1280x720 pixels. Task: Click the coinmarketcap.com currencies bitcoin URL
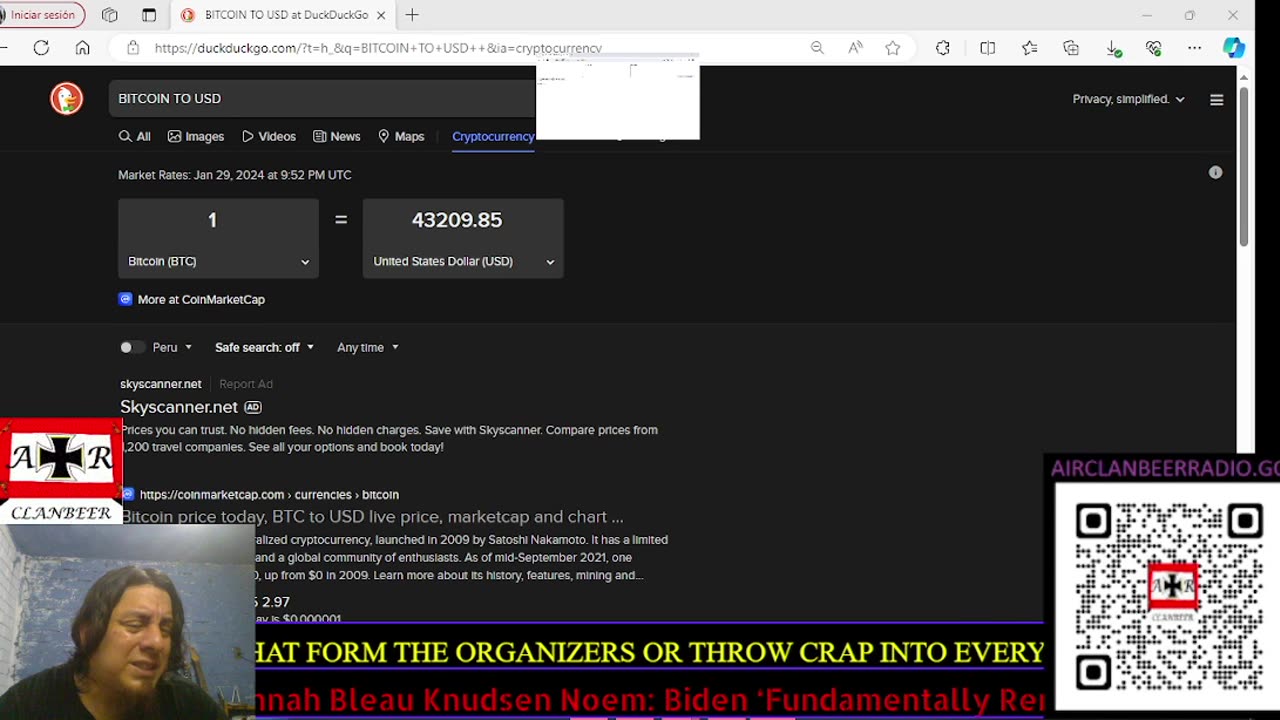(269, 494)
